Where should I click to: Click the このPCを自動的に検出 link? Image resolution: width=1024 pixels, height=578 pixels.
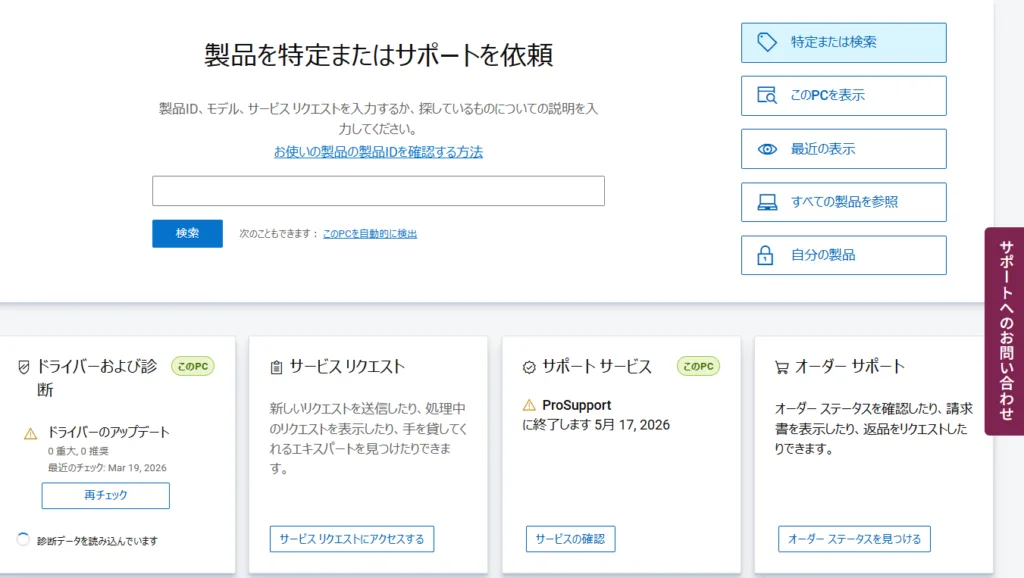click(369, 234)
